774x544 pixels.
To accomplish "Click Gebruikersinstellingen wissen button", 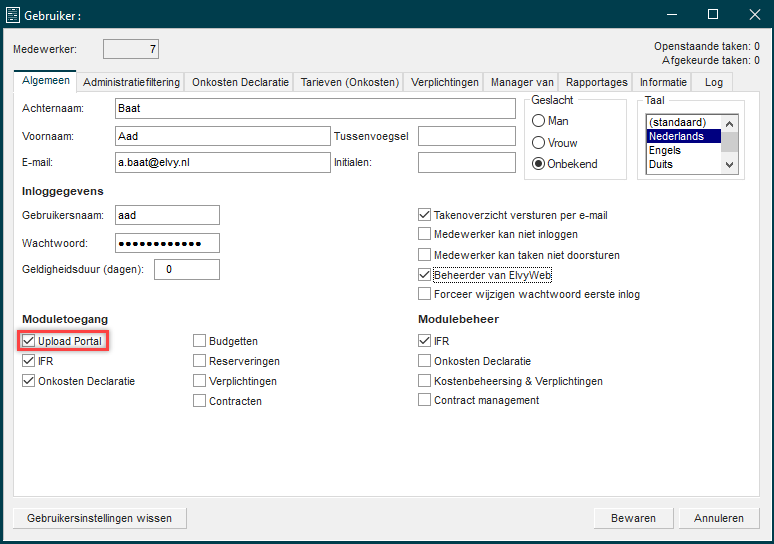I will pos(100,518).
